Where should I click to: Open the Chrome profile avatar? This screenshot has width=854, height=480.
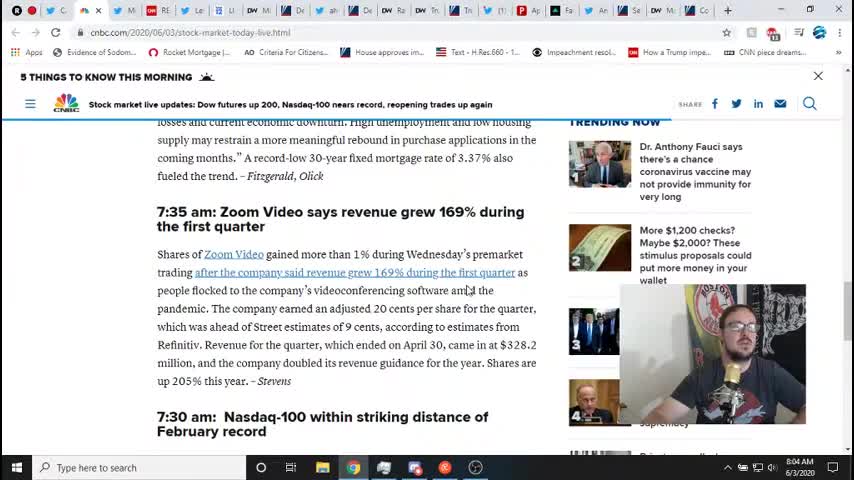[x=819, y=33]
